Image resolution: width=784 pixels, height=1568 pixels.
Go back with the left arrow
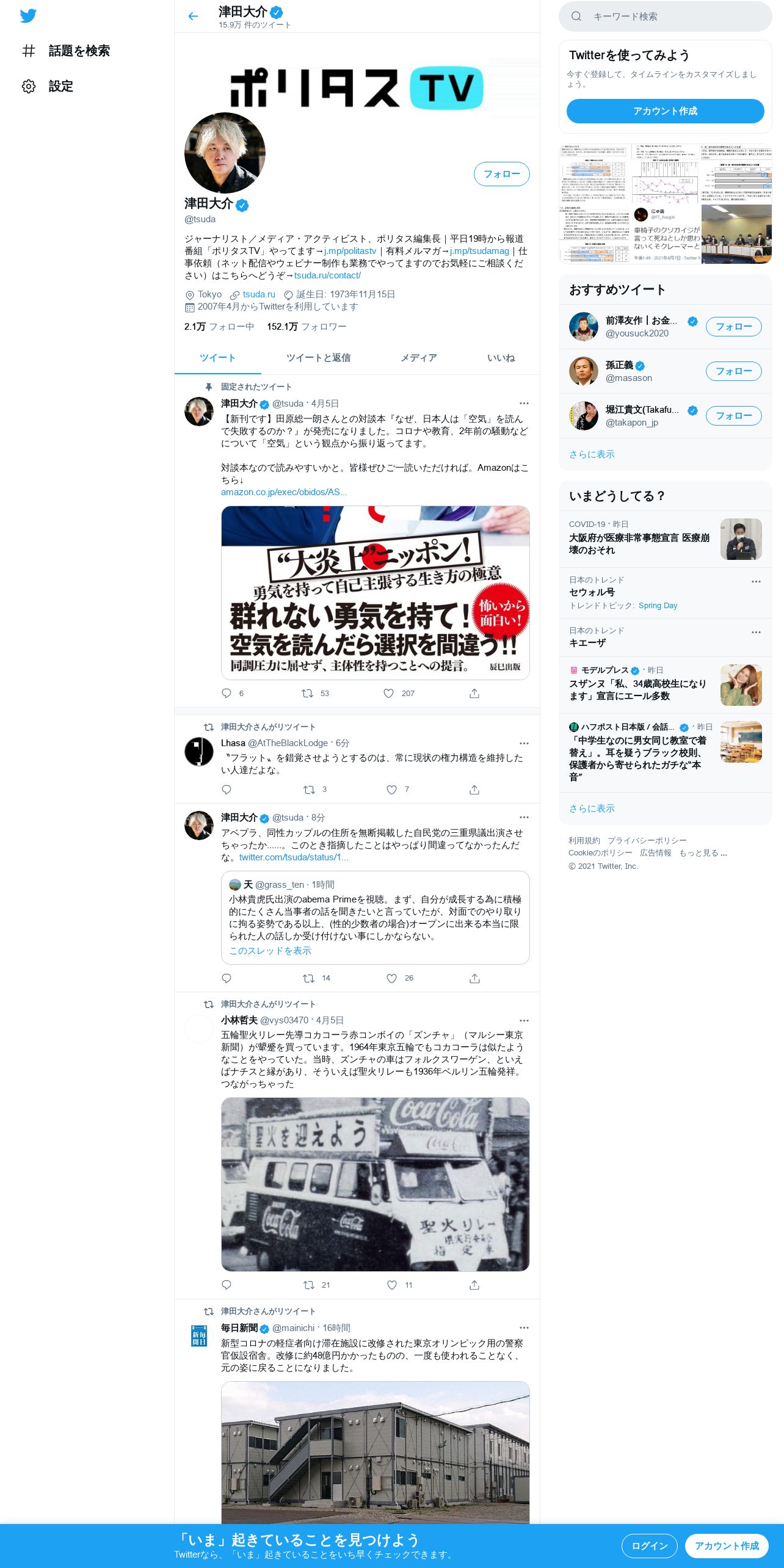(x=193, y=16)
